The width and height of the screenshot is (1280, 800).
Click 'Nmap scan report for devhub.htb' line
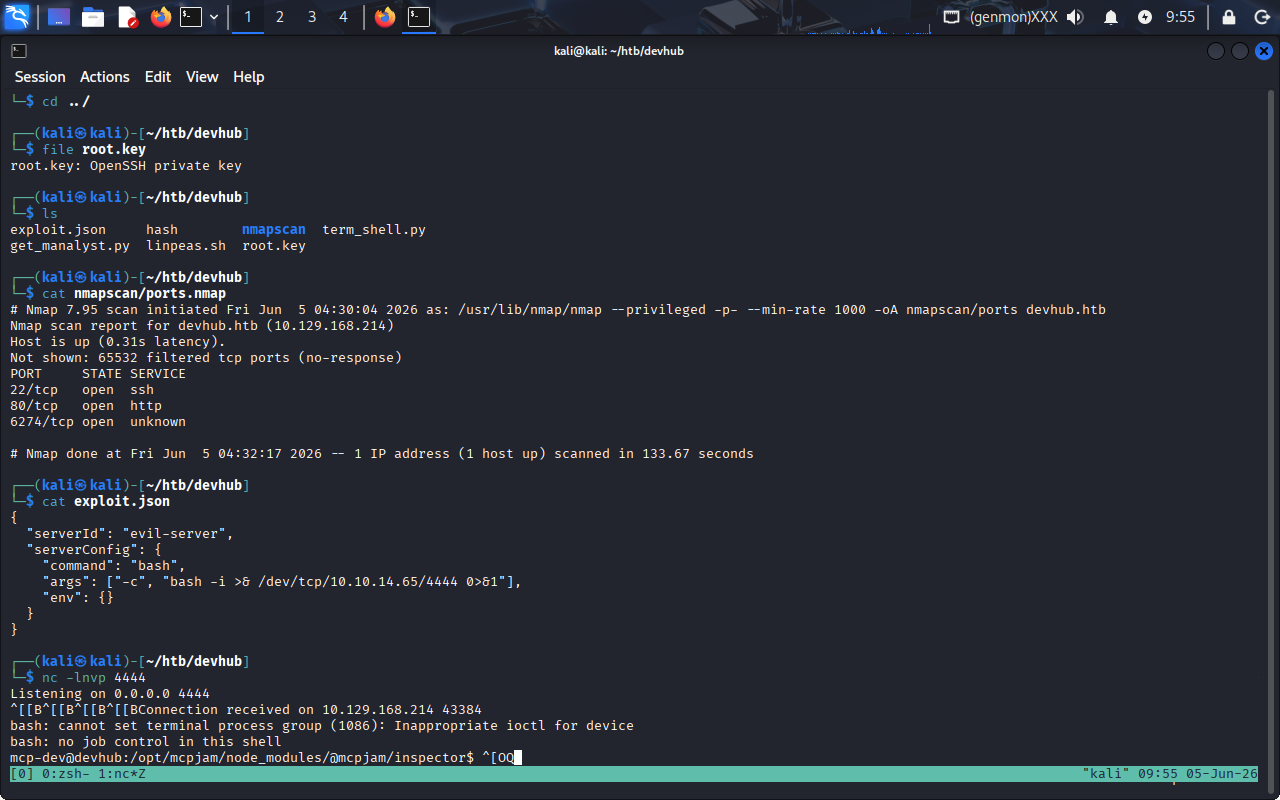coord(202,326)
